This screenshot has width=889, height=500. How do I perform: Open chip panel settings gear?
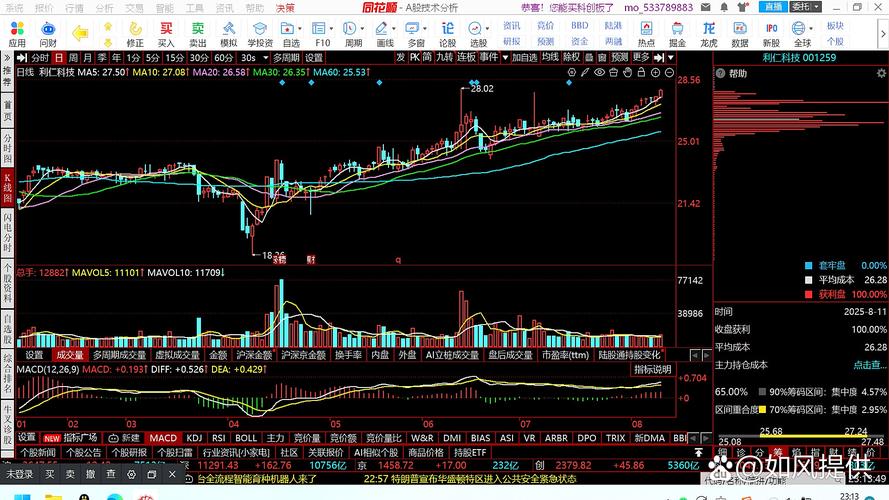[x=881, y=73]
